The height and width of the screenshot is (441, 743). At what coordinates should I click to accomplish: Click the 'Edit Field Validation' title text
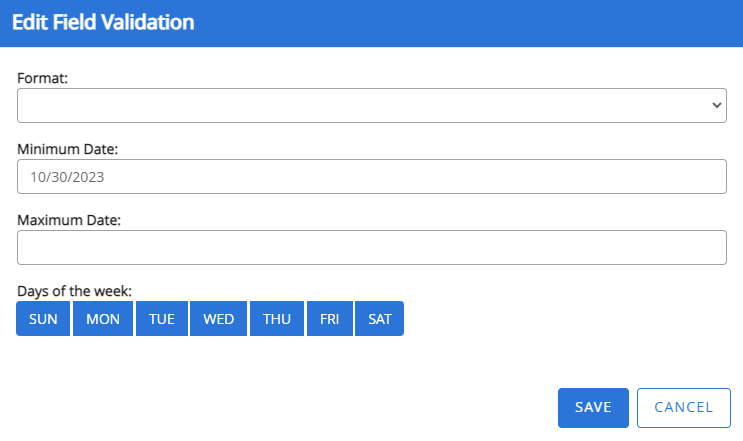coord(103,22)
